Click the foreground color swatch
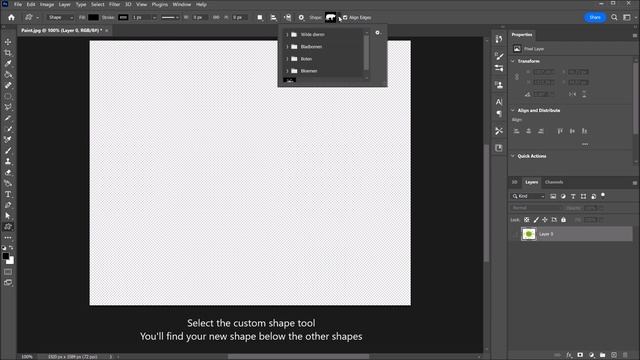The height and width of the screenshot is (360, 640). (5, 256)
